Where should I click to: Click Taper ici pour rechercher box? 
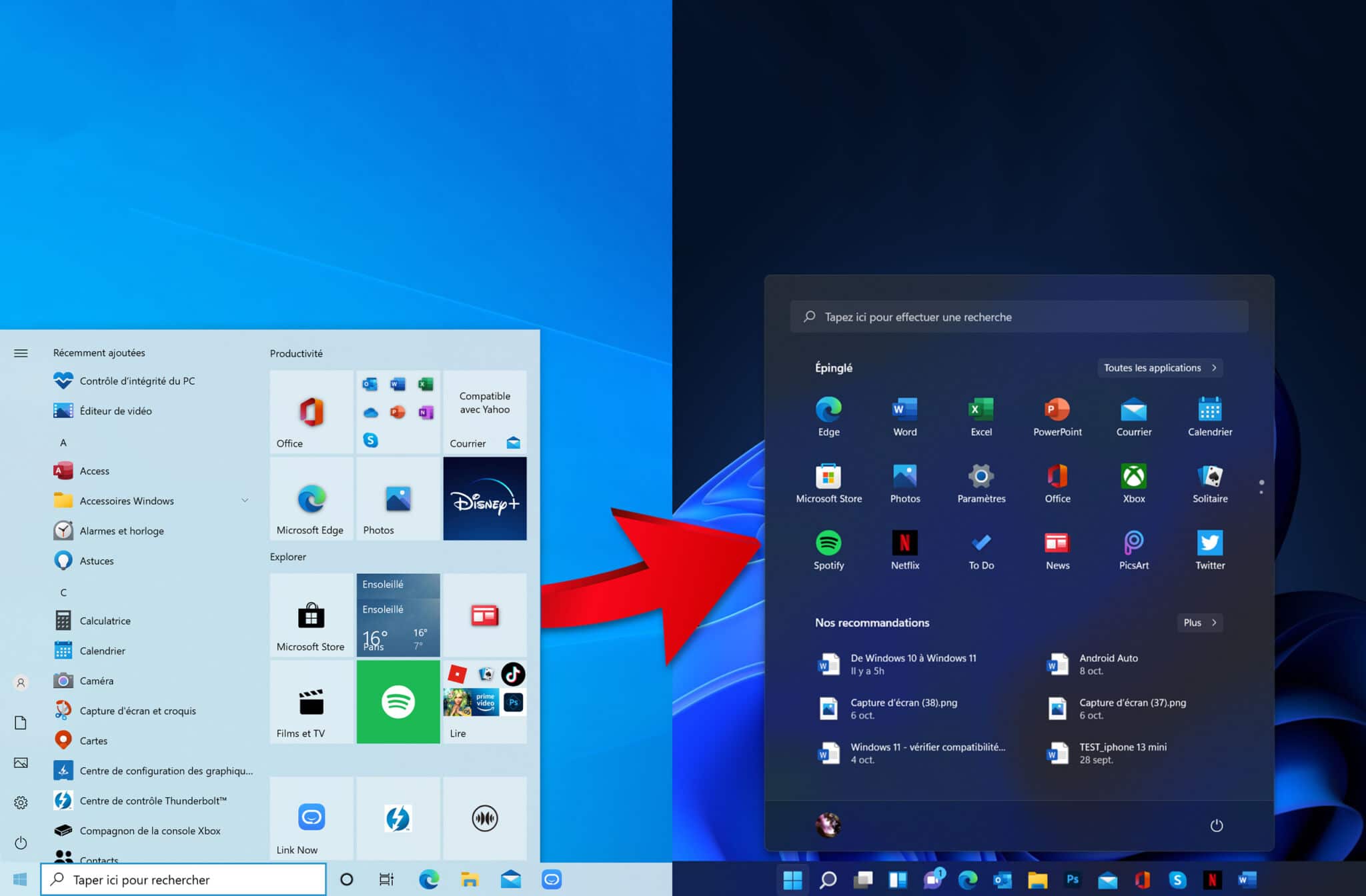[183, 879]
